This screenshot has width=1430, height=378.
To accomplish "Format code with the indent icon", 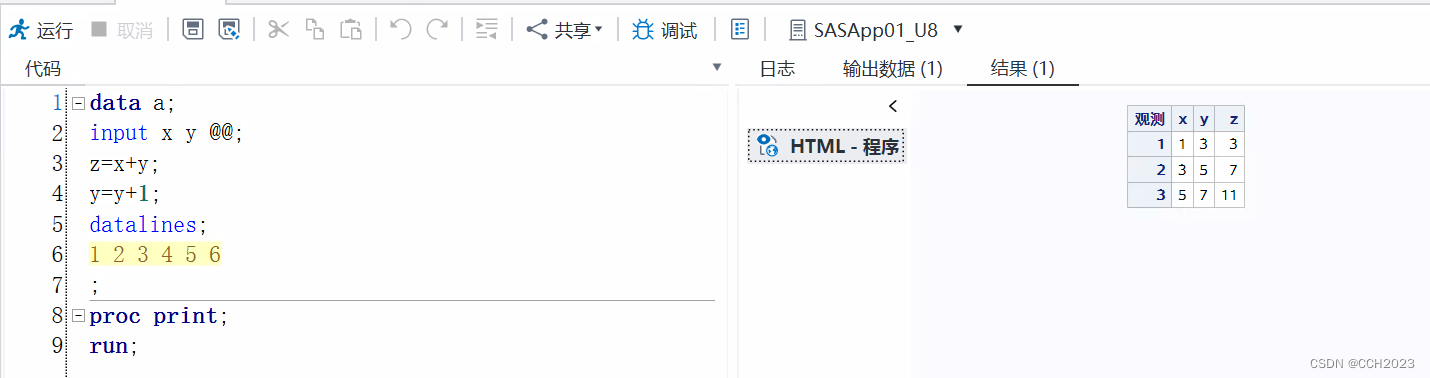I will coord(487,30).
